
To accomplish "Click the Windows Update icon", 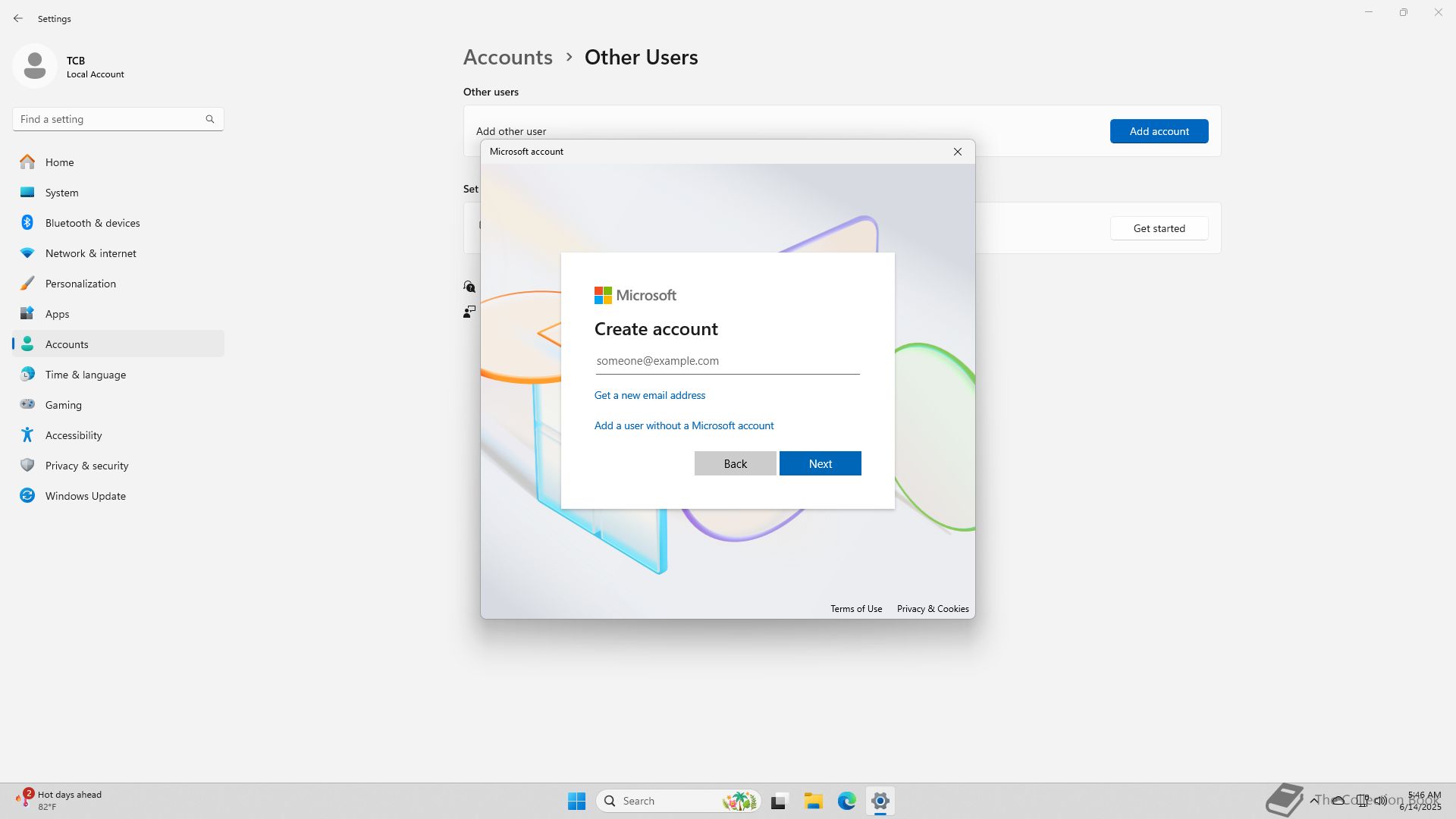I will [x=27, y=496].
